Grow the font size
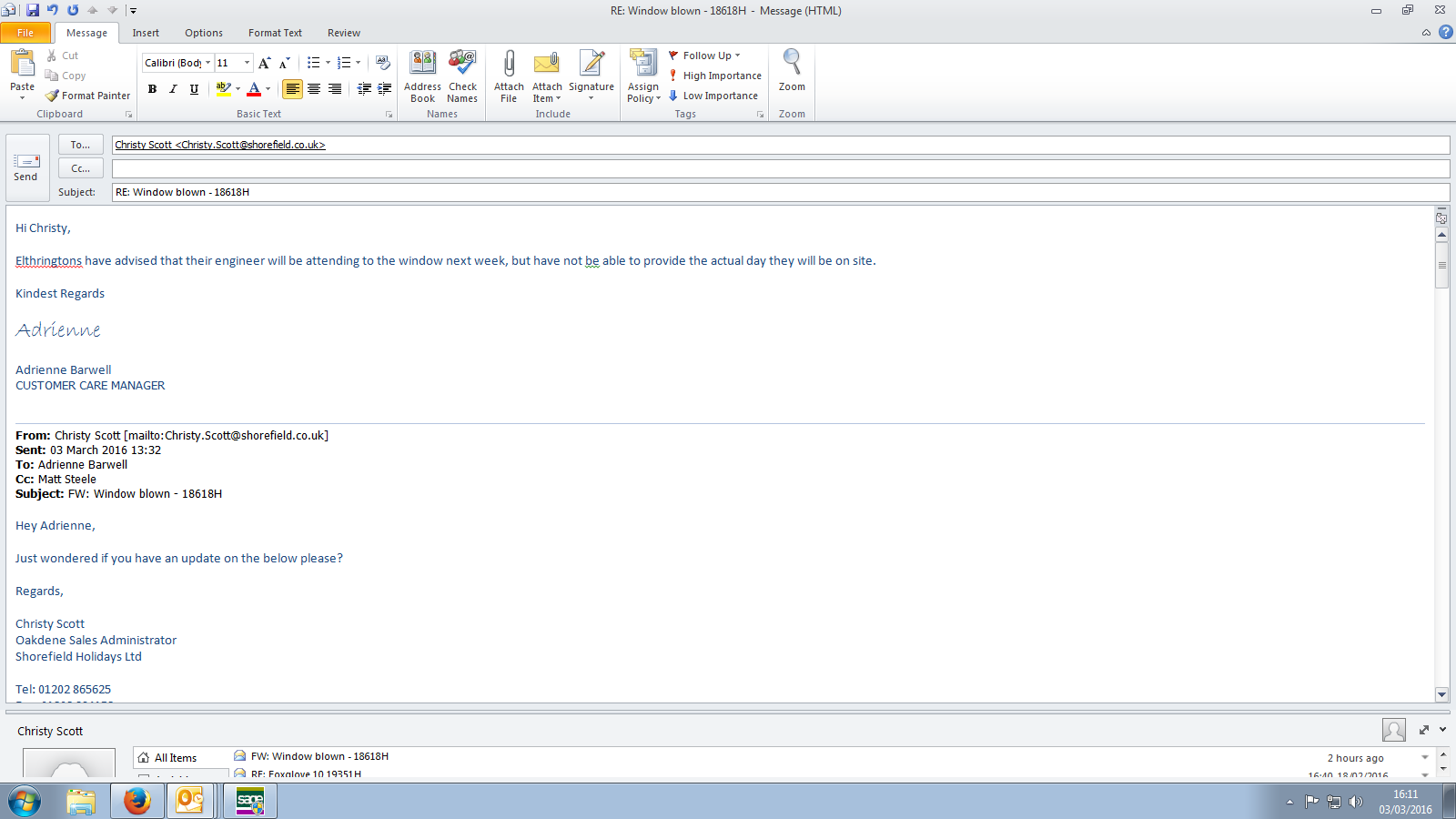Screen dimensions: 1456x819 click(x=264, y=63)
